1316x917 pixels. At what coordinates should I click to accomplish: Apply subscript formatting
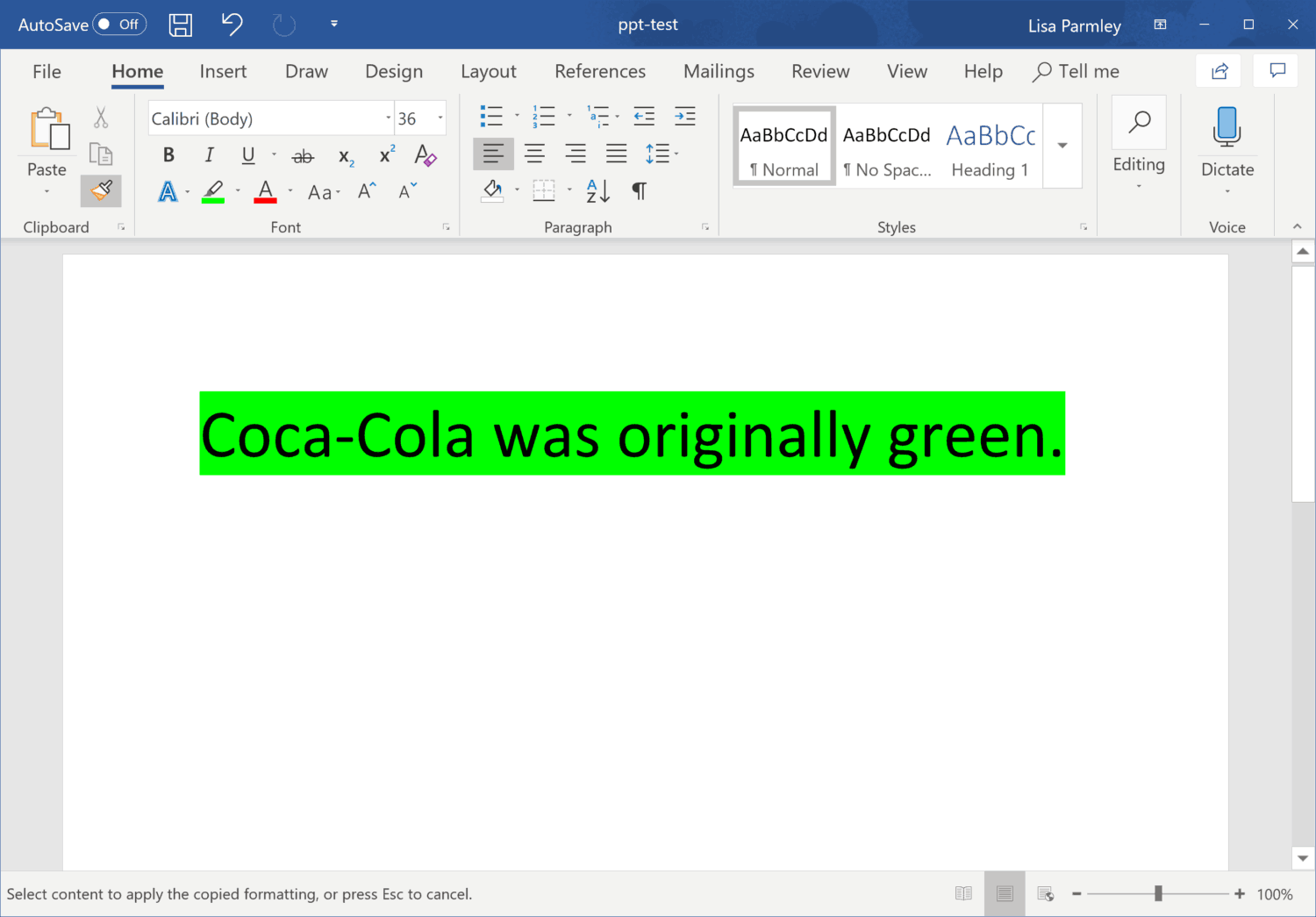(346, 156)
